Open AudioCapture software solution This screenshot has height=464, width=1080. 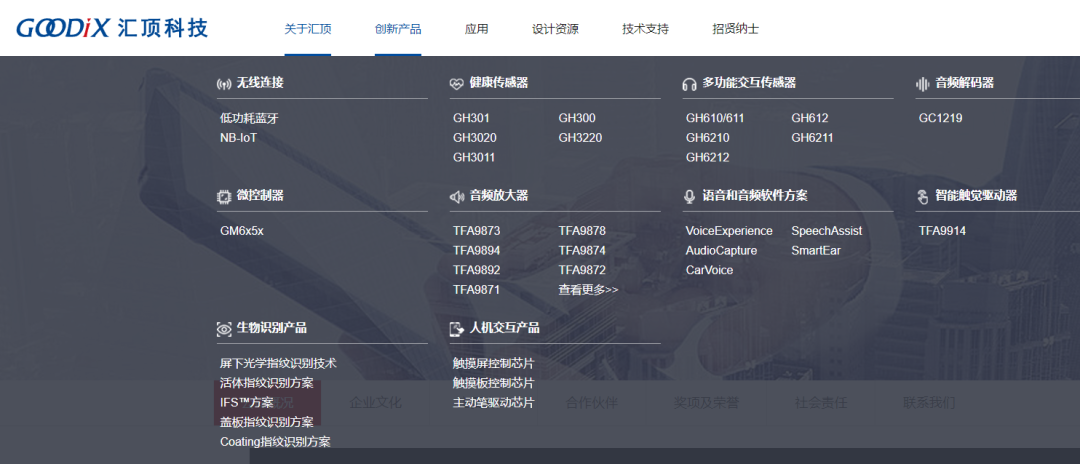[x=721, y=251]
